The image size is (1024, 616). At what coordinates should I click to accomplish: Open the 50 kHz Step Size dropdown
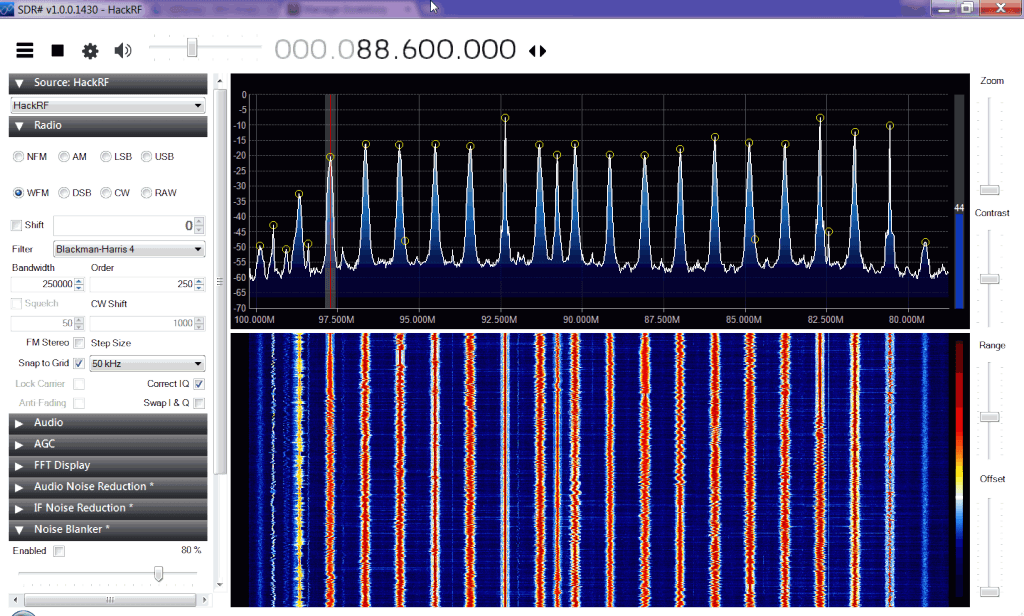click(x=147, y=363)
